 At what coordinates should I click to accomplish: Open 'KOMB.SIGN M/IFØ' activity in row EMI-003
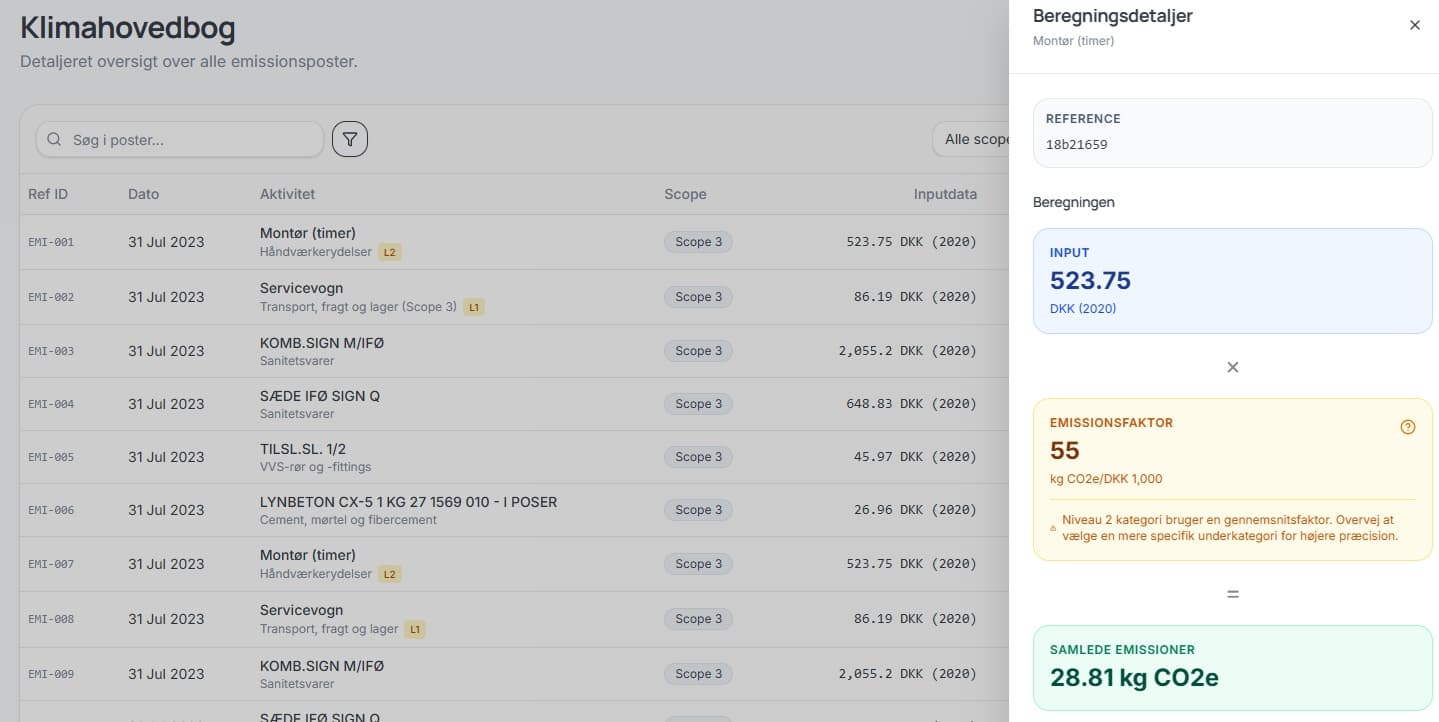click(322, 342)
